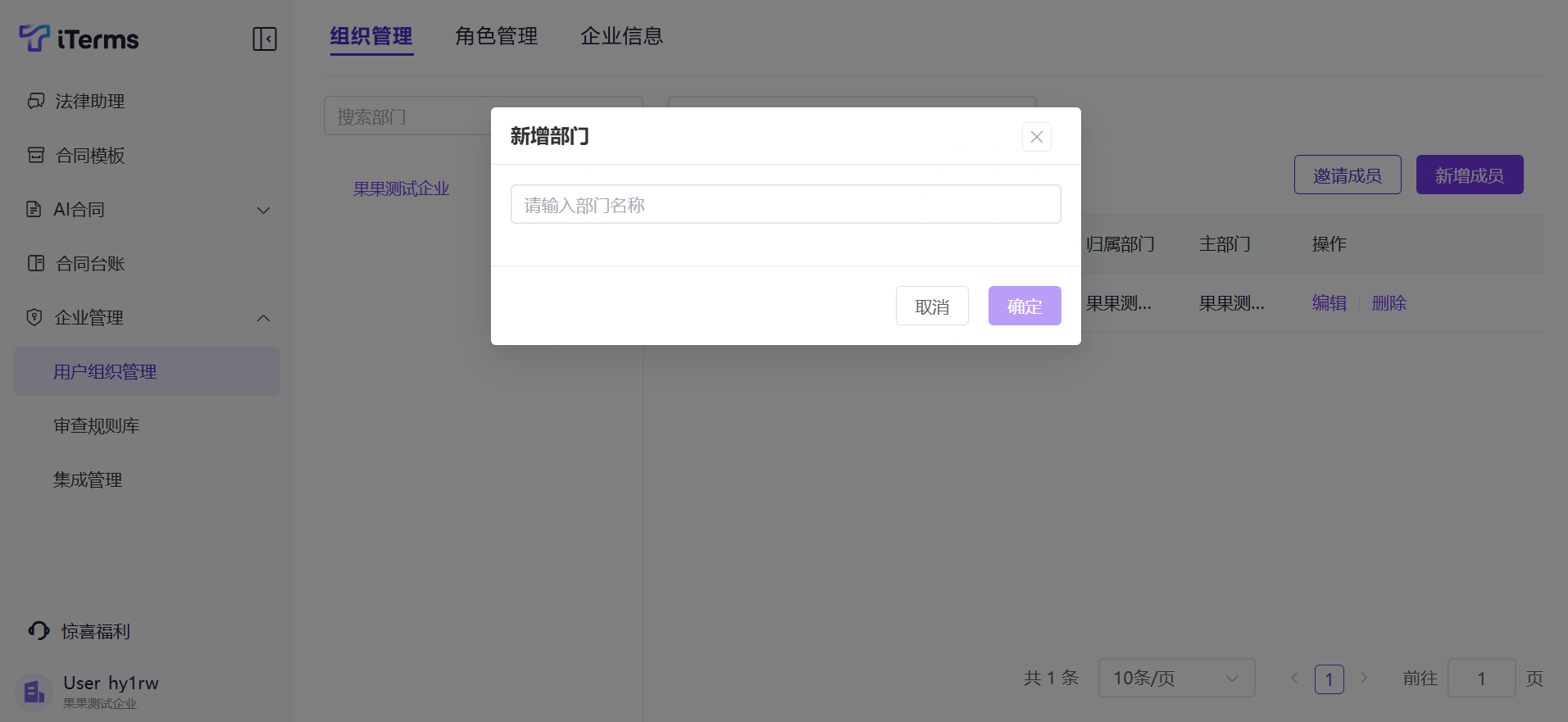Click the 新增部门 dialog title

click(550, 136)
